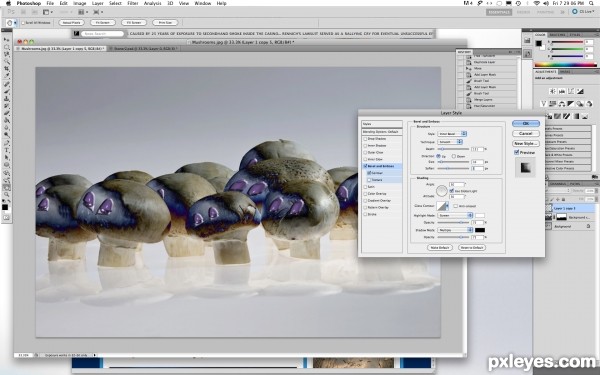Click the Levels adjustment icon

562,91
